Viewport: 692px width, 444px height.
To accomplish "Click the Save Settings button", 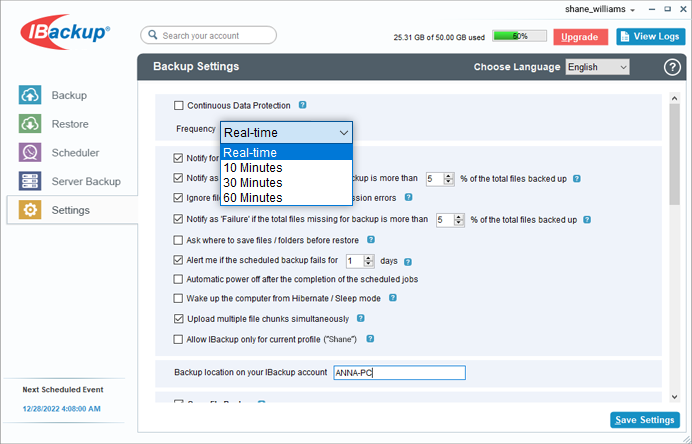I will click(x=644, y=420).
